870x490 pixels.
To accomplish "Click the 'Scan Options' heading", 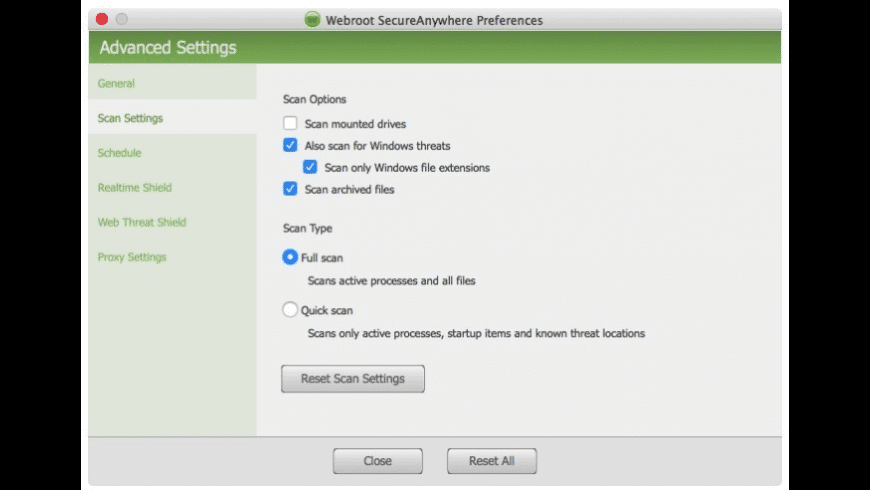I will [315, 99].
